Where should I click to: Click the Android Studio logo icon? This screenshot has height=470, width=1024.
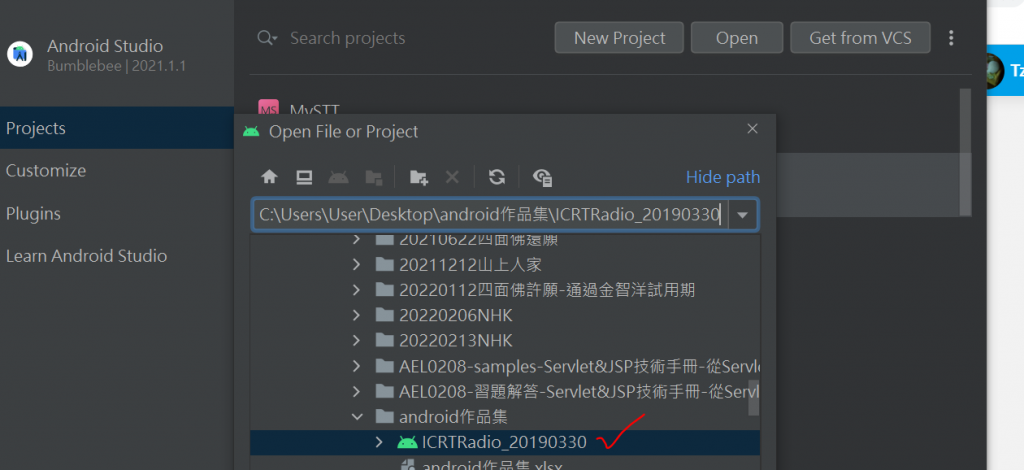(x=20, y=54)
